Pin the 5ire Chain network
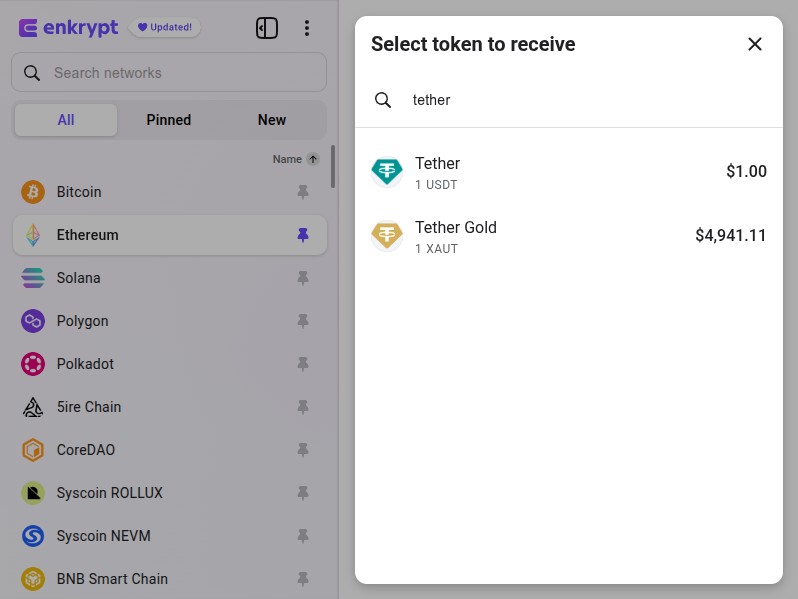The width and height of the screenshot is (798, 599). click(303, 407)
